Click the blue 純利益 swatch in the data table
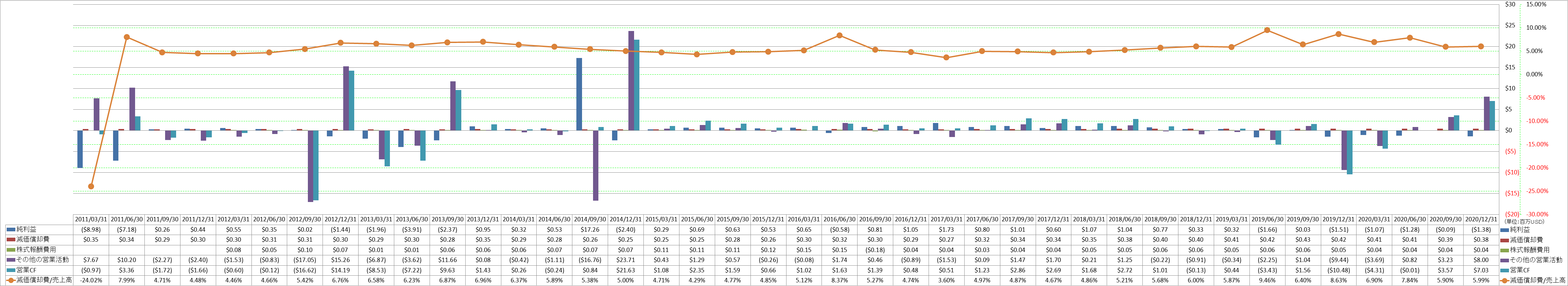 pyautogui.click(x=10, y=229)
